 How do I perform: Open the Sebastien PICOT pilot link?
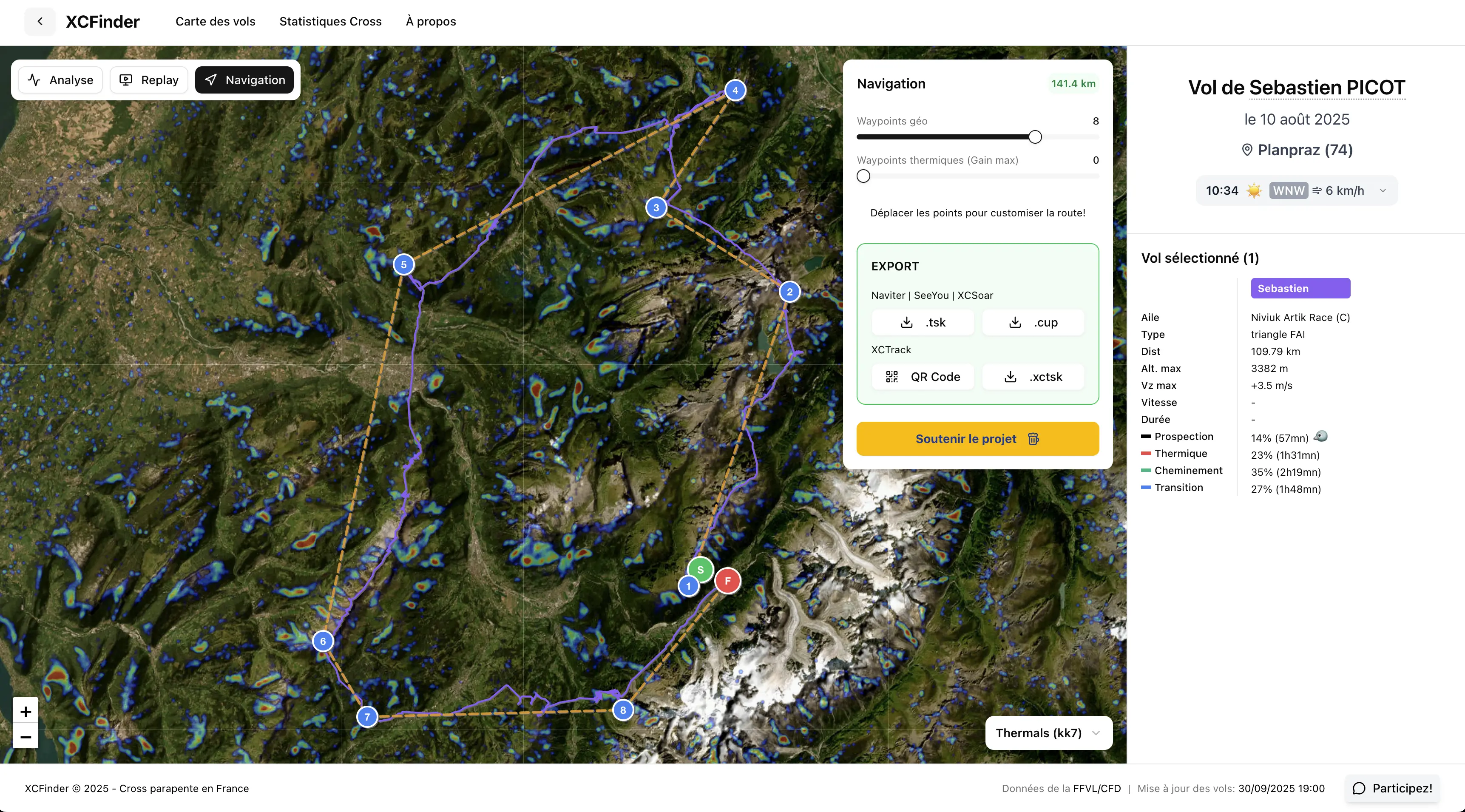pyautogui.click(x=1326, y=88)
